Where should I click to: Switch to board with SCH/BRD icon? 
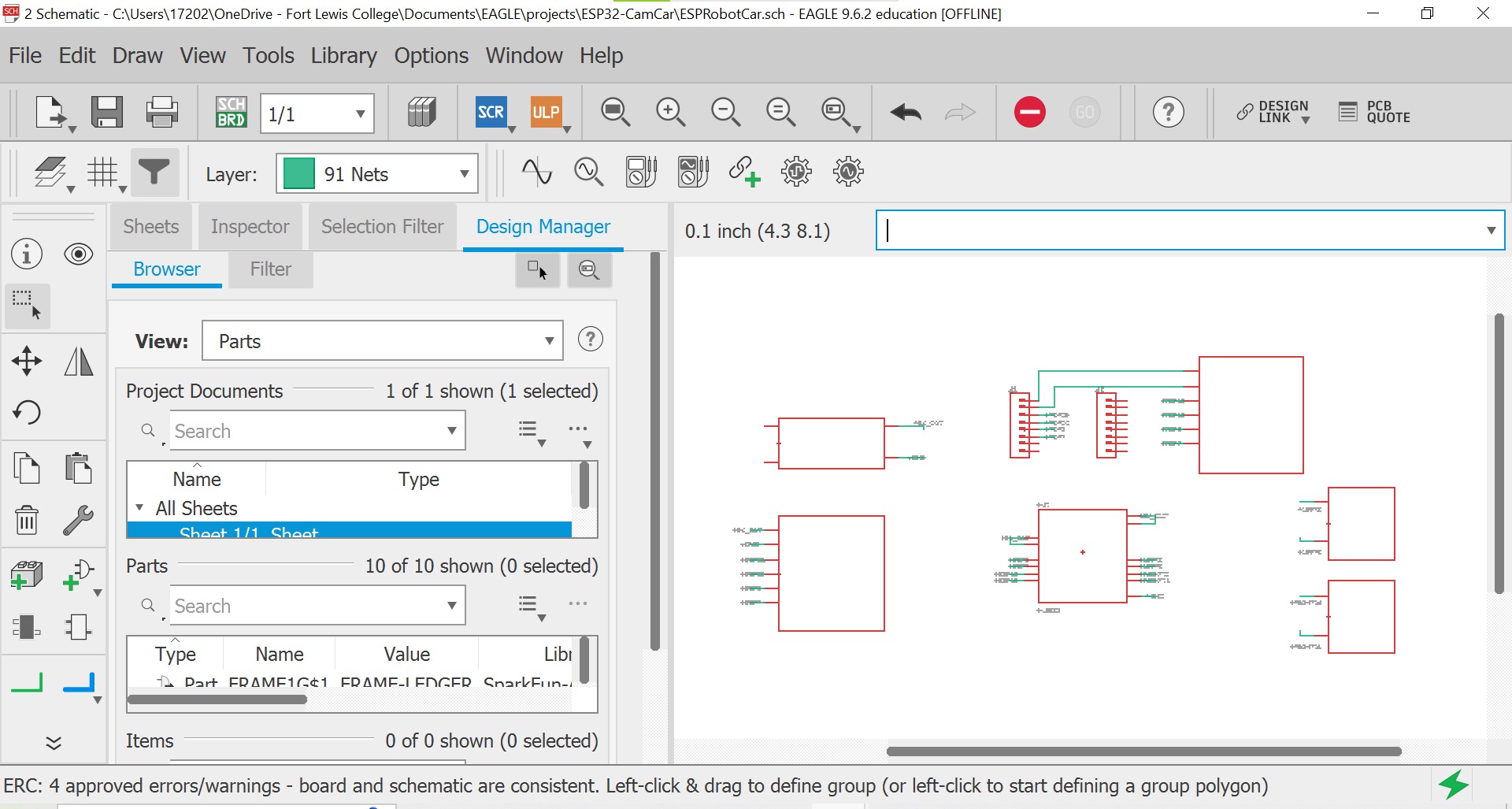pyautogui.click(x=232, y=113)
